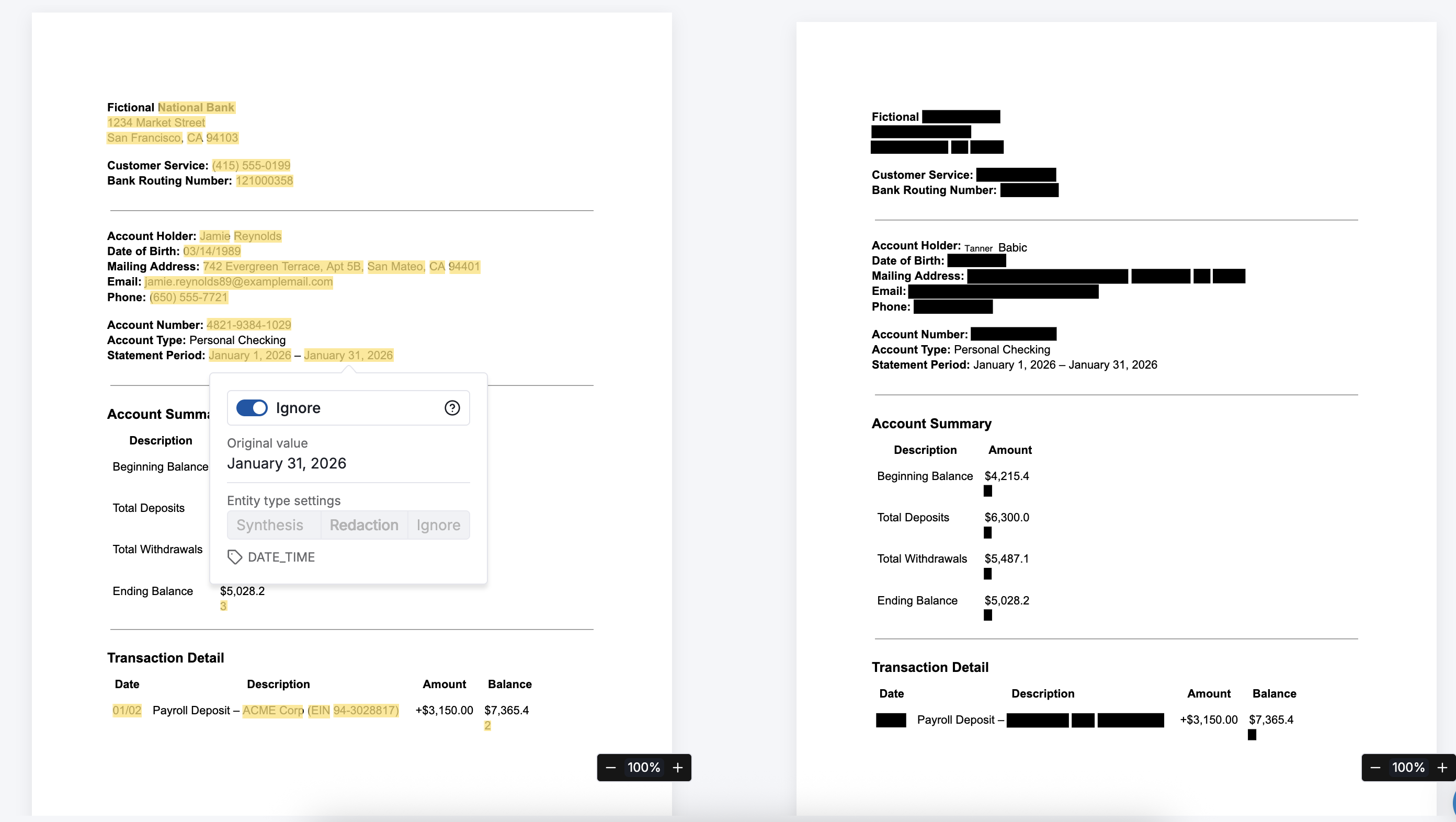The height and width of the screenshot is (822, 1456).
Task: Click the highlighted January 1, 2026 date
Action: (249, 356)
